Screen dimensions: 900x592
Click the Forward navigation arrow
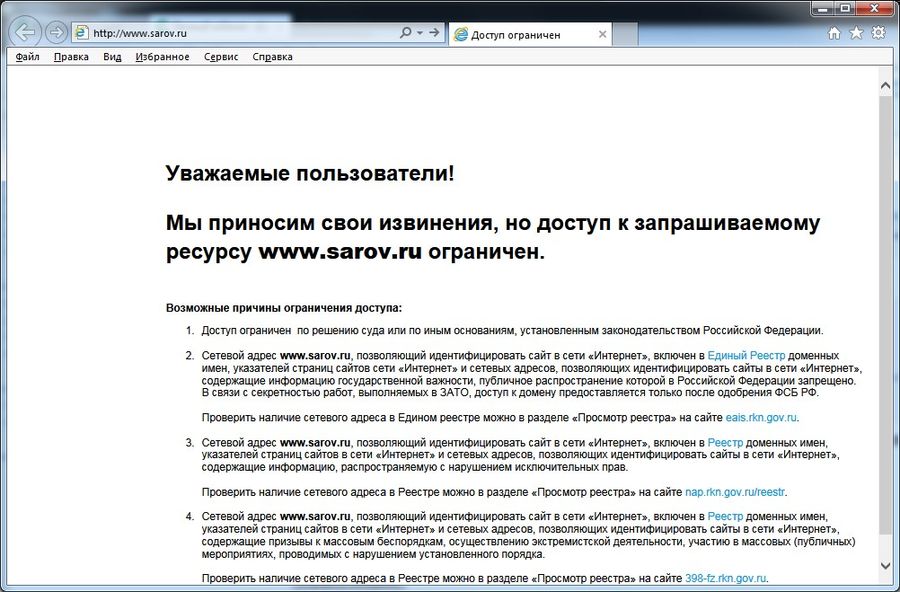56,33
